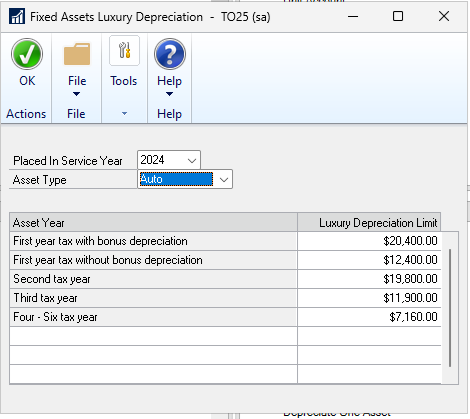Click the Fixed Assets app icon in title bar
The height and width of the screenshot is (419, 470).
(x=17, y=16)
